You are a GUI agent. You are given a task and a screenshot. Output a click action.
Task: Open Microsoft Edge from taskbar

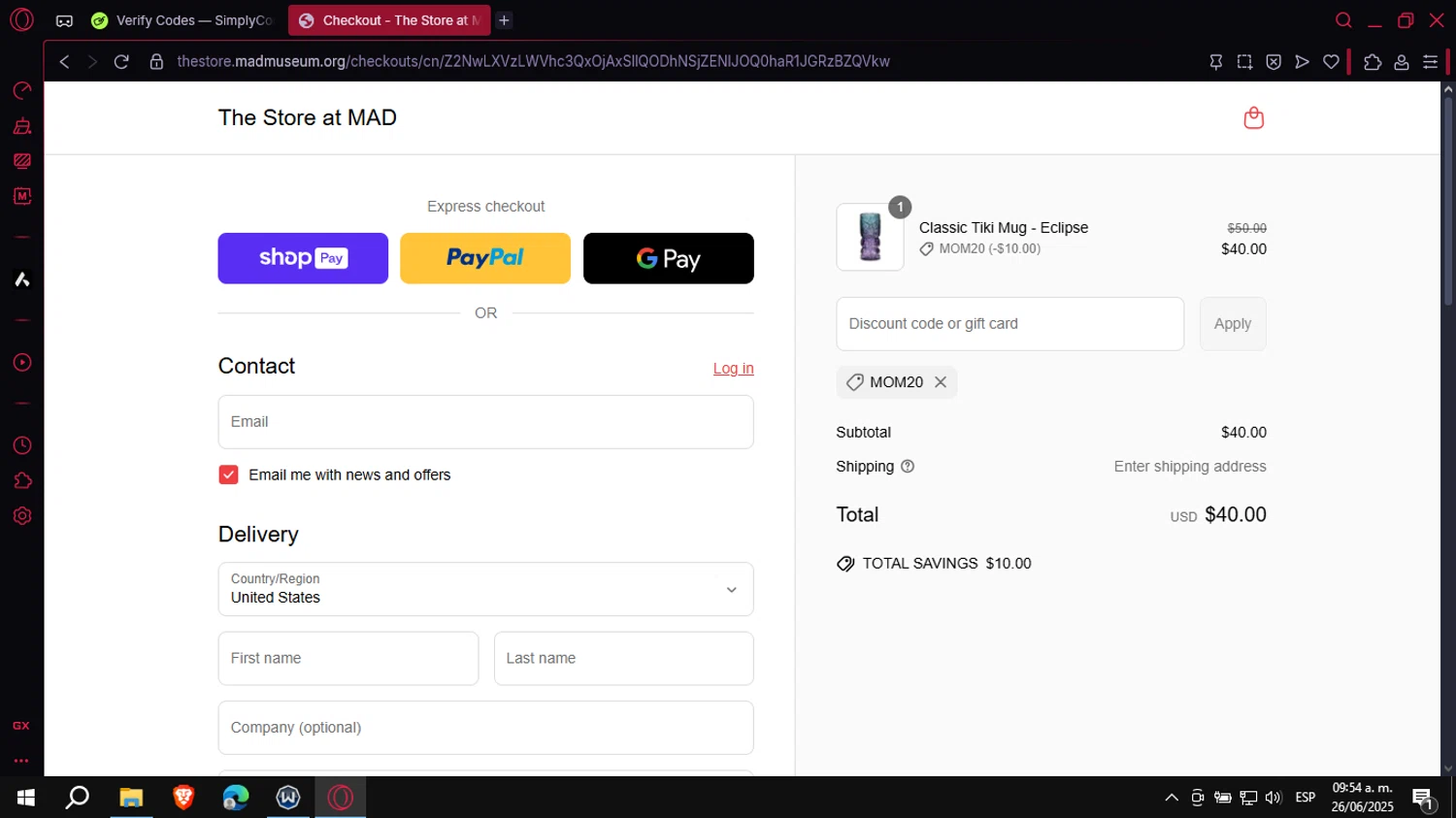(236, 798)
